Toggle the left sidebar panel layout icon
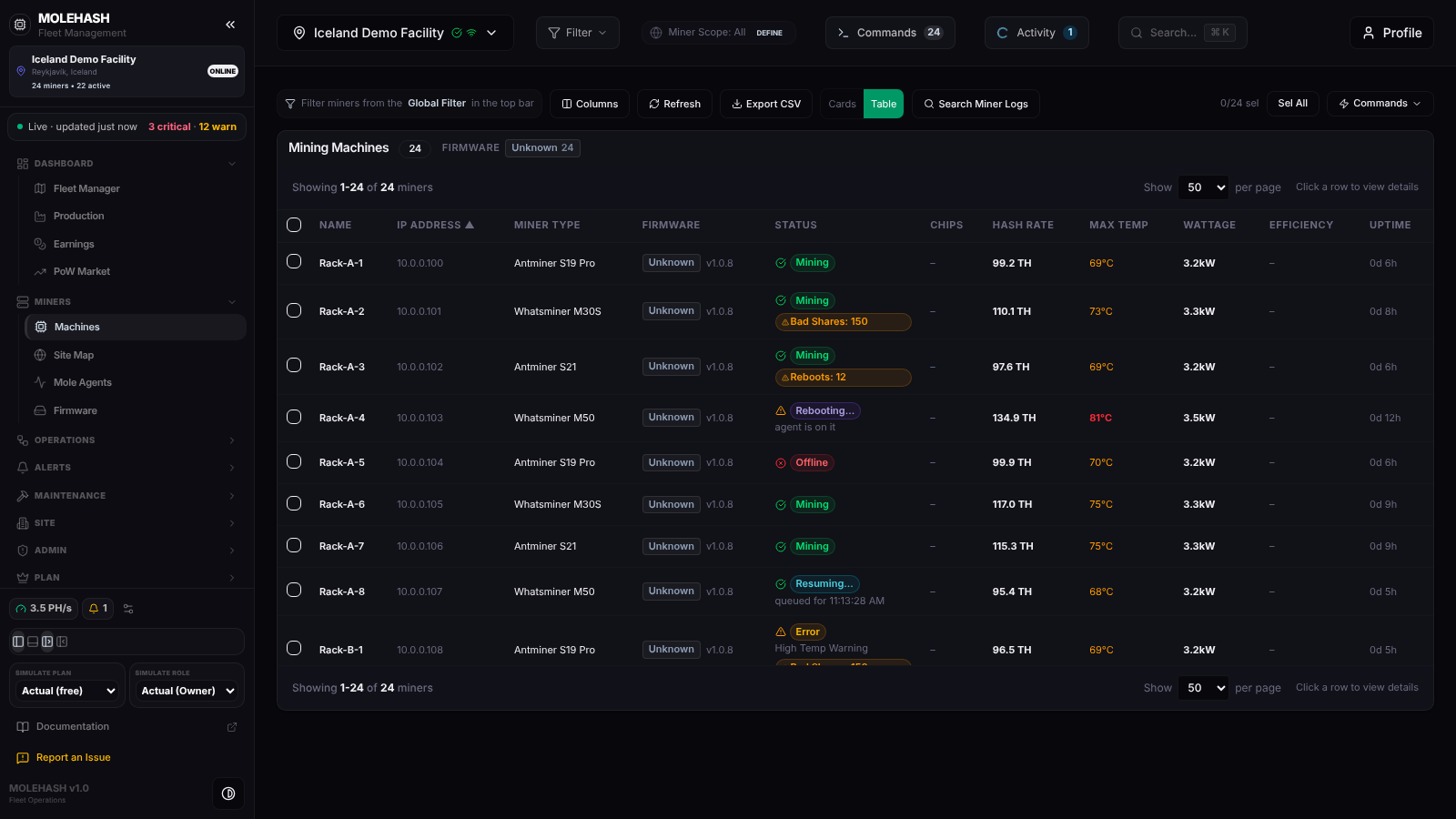 point(18,642)
